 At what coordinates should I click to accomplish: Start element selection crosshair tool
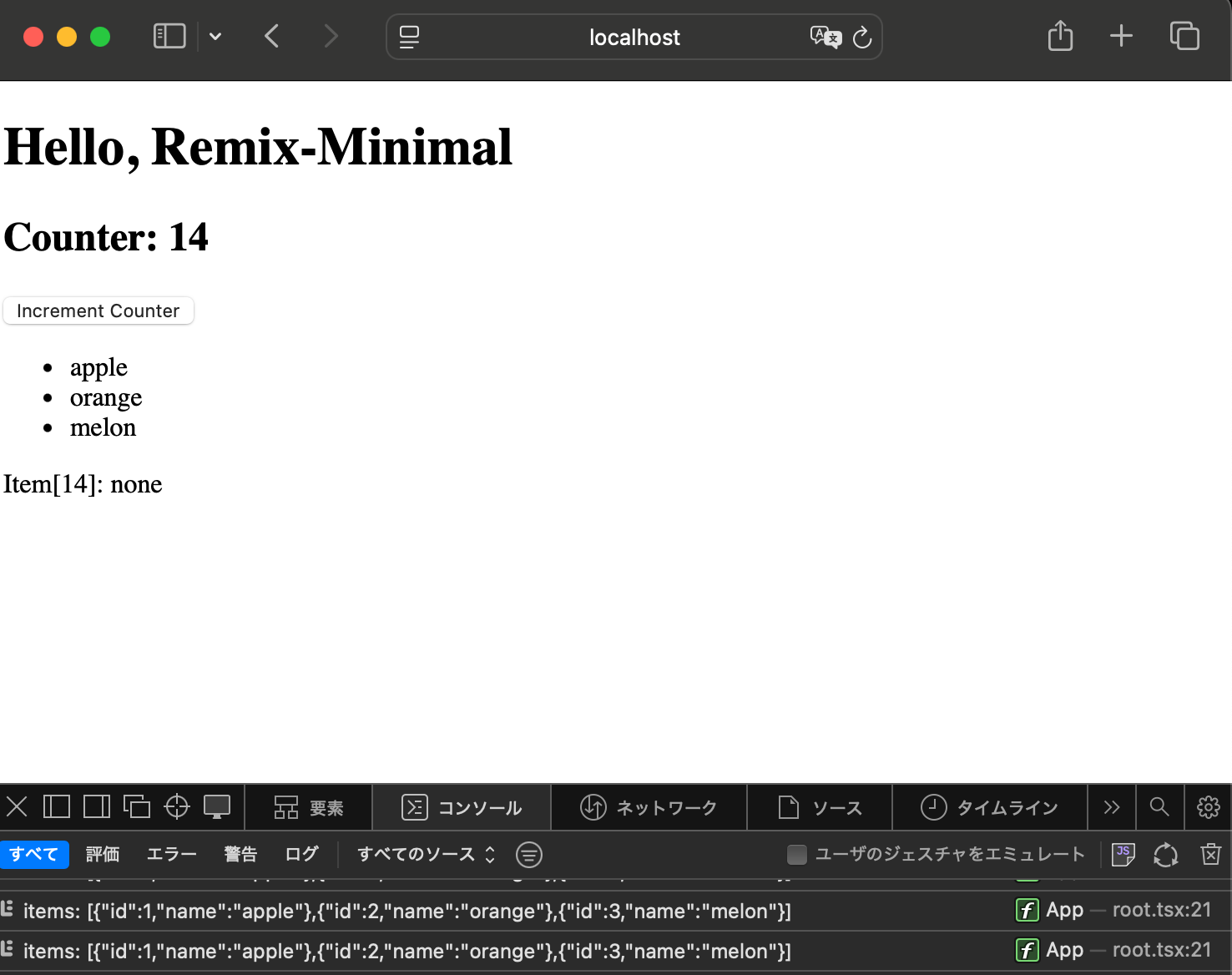[177, 806]
